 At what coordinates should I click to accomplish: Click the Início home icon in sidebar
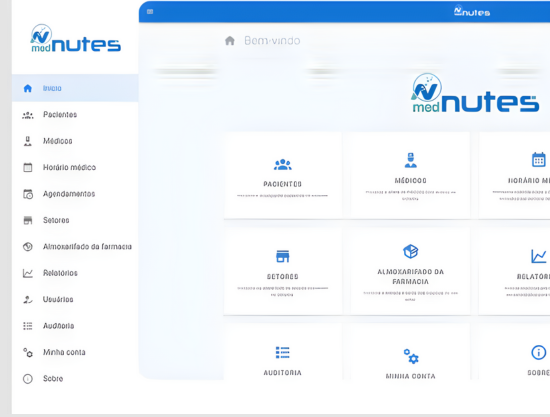pos(28,88)
